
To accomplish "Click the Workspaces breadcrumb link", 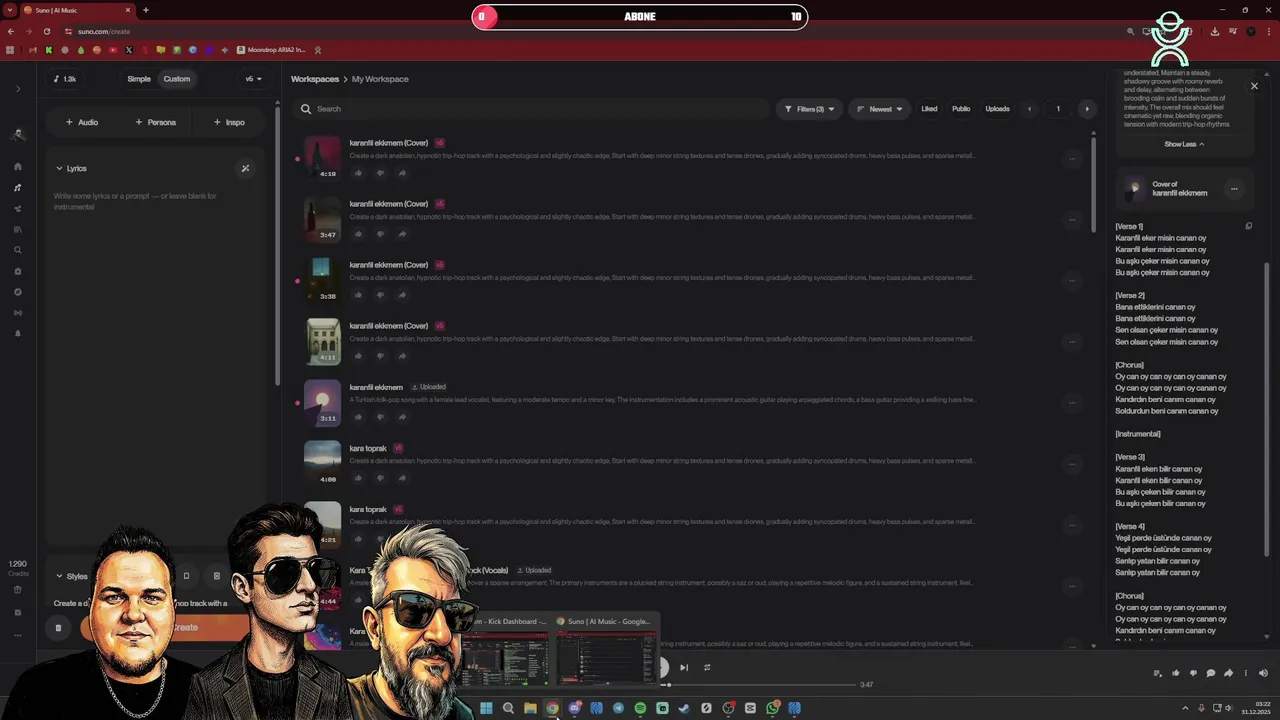I will click(315, 79).
